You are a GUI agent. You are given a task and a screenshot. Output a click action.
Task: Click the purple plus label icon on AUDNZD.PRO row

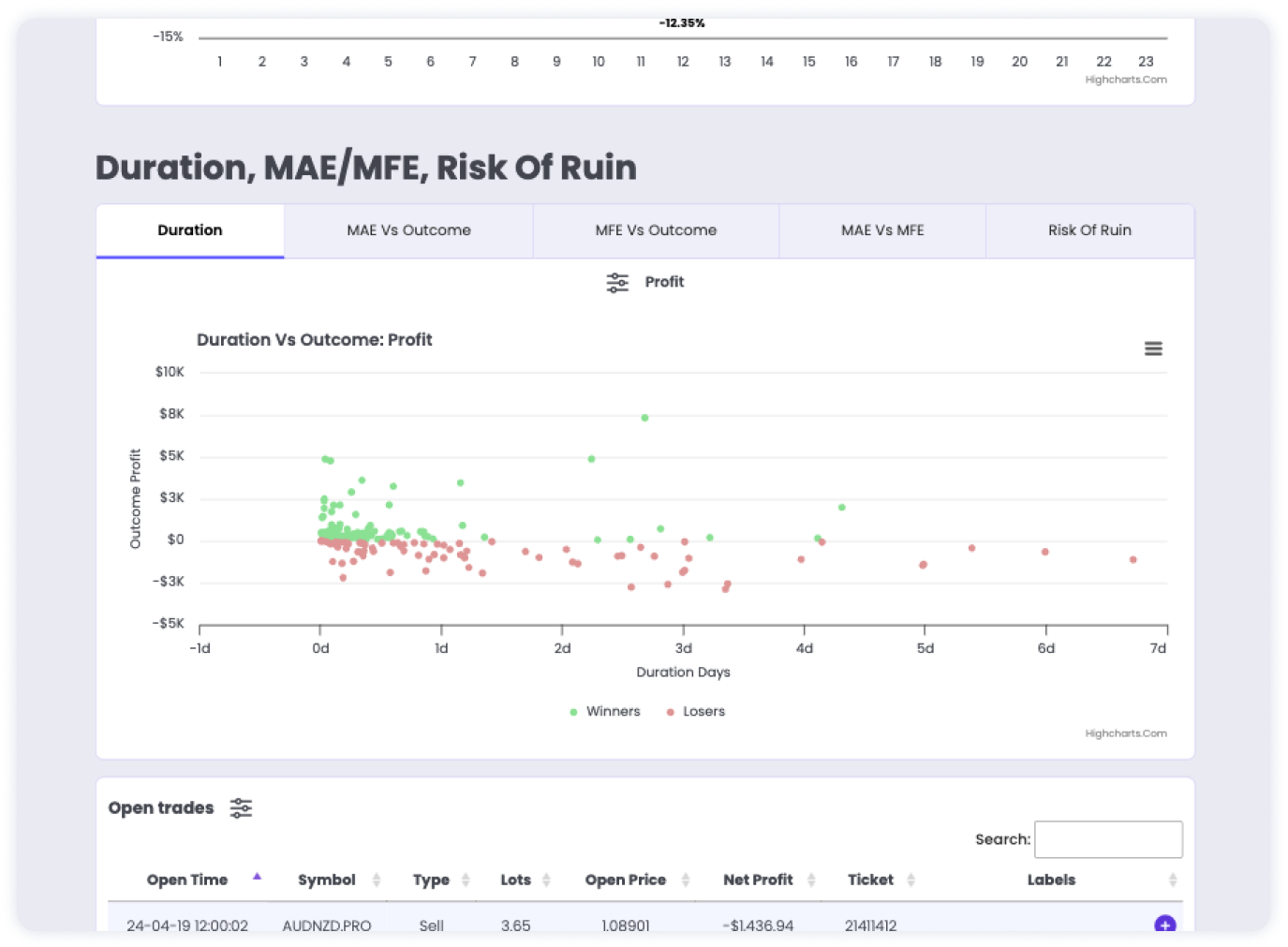(1163, 925)
